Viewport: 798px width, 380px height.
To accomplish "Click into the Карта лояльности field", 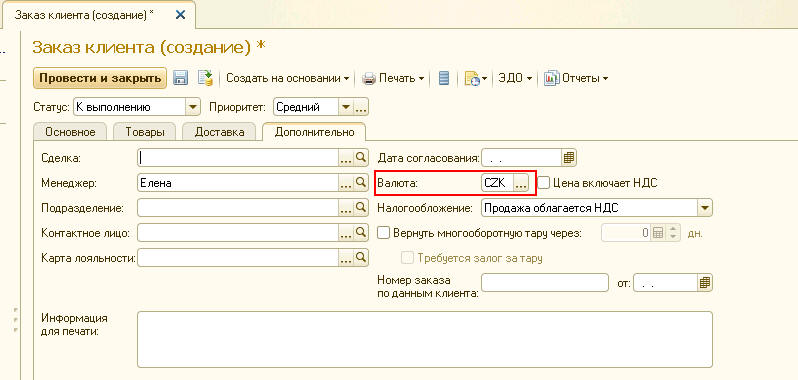I will tap(238, 257).
